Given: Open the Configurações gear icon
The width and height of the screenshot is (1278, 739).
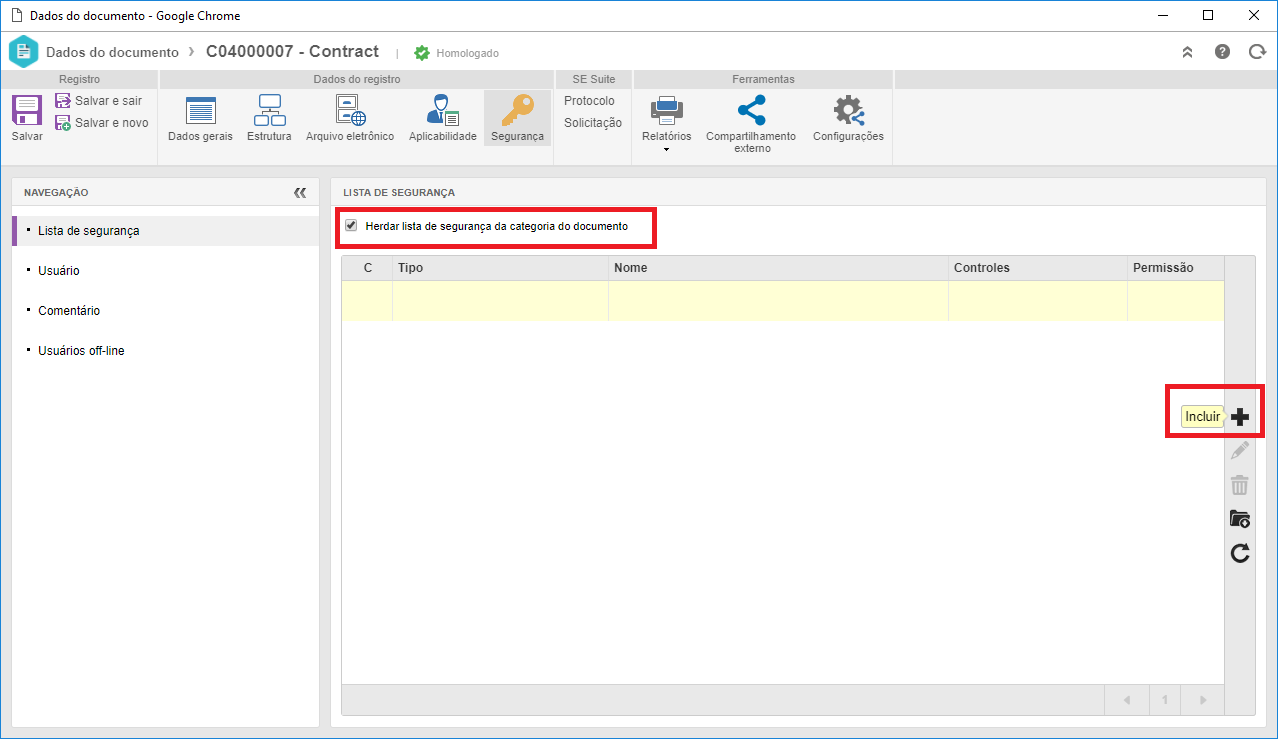Looking at the screenshot, I should [848, 110].
